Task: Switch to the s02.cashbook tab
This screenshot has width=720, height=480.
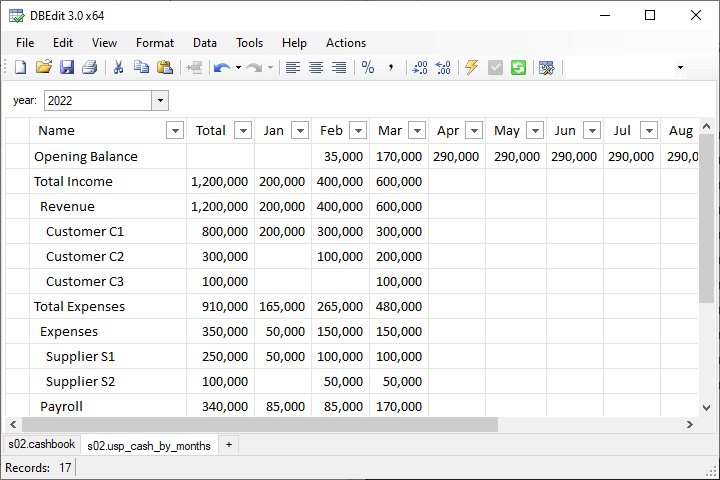Action: click(42, 444)
